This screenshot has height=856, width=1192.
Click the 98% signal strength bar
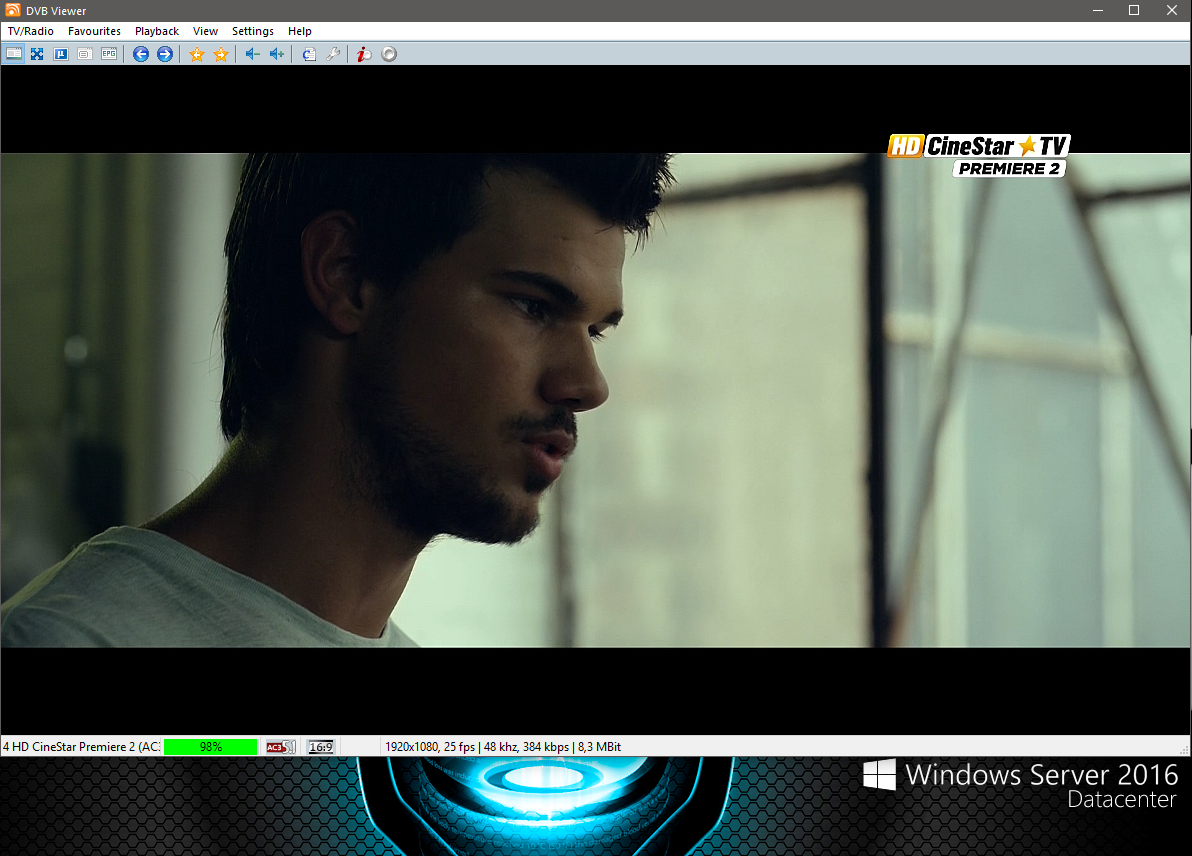coord(211,747)
